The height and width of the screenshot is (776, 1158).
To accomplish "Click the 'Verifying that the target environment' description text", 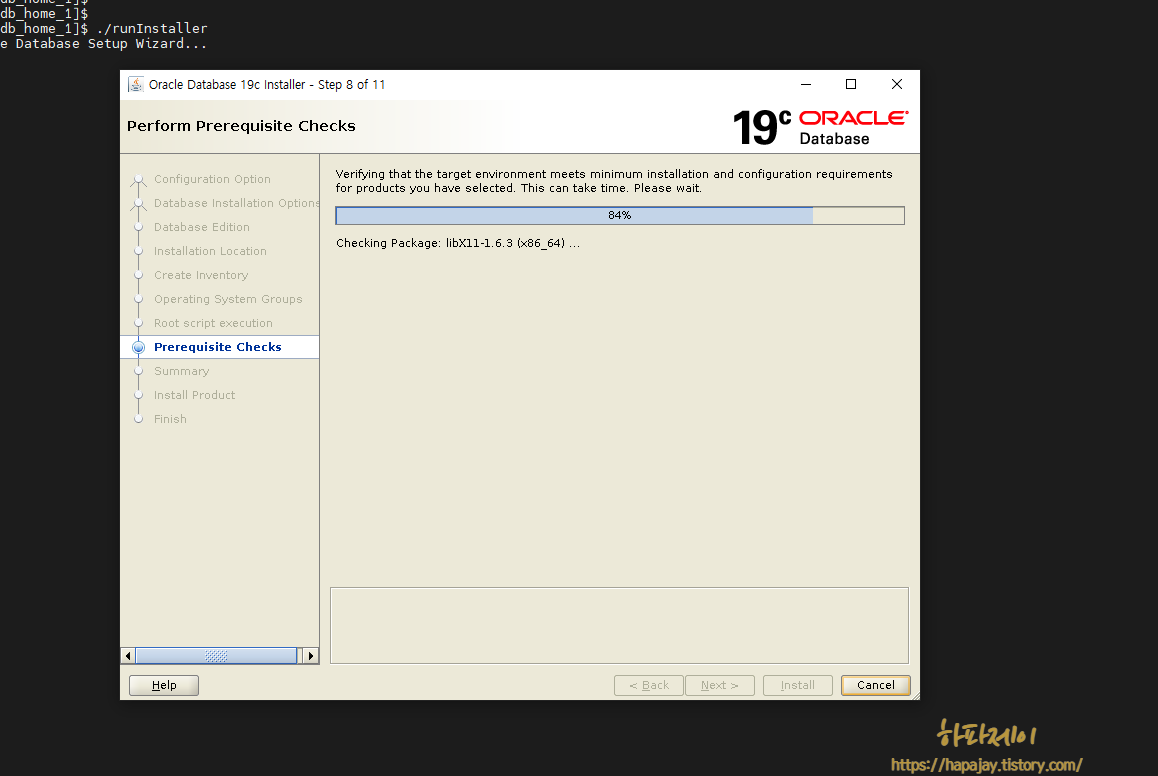I will (x=614, y=181).
